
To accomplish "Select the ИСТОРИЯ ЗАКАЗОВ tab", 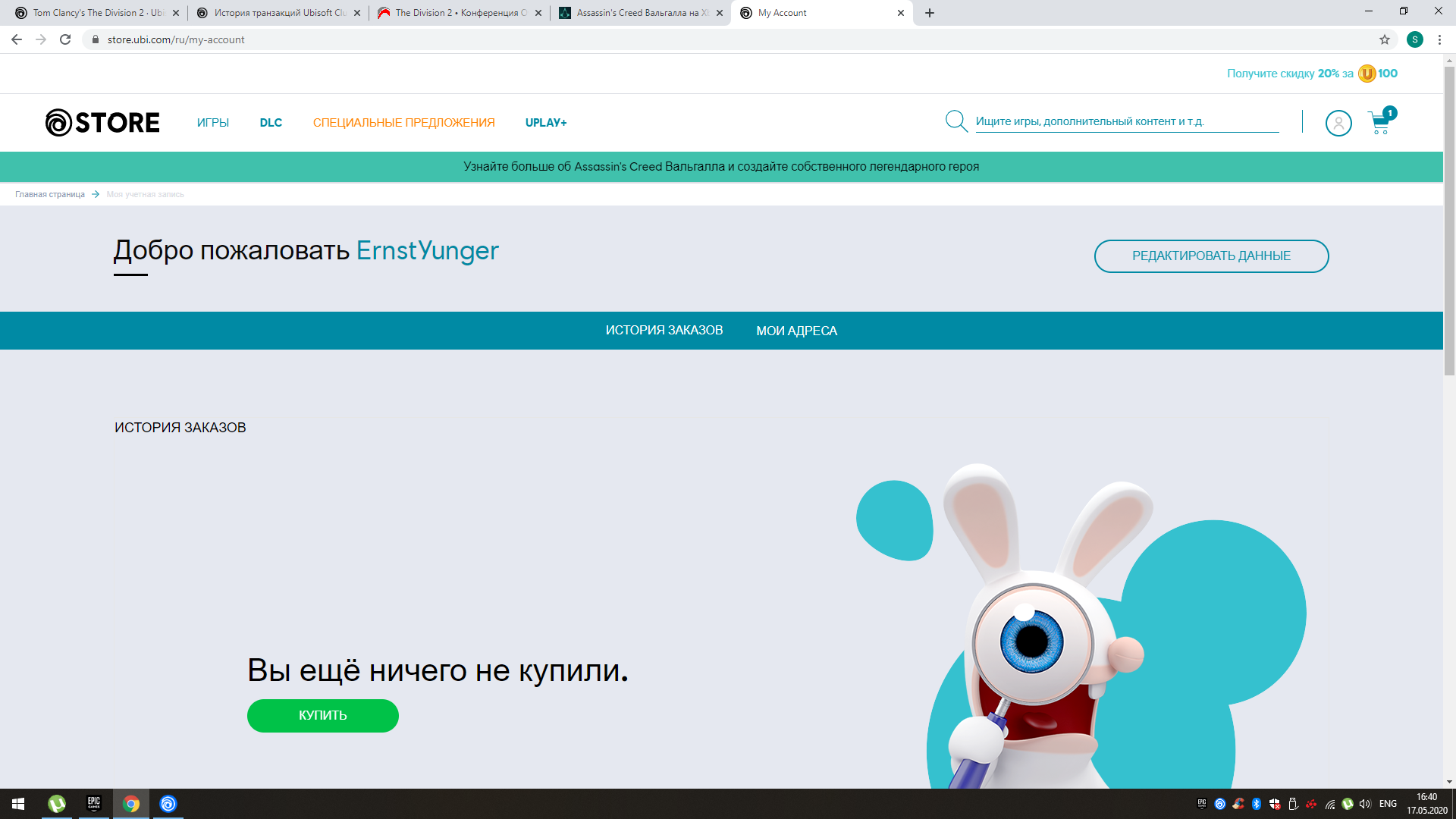I will [664, 331].
